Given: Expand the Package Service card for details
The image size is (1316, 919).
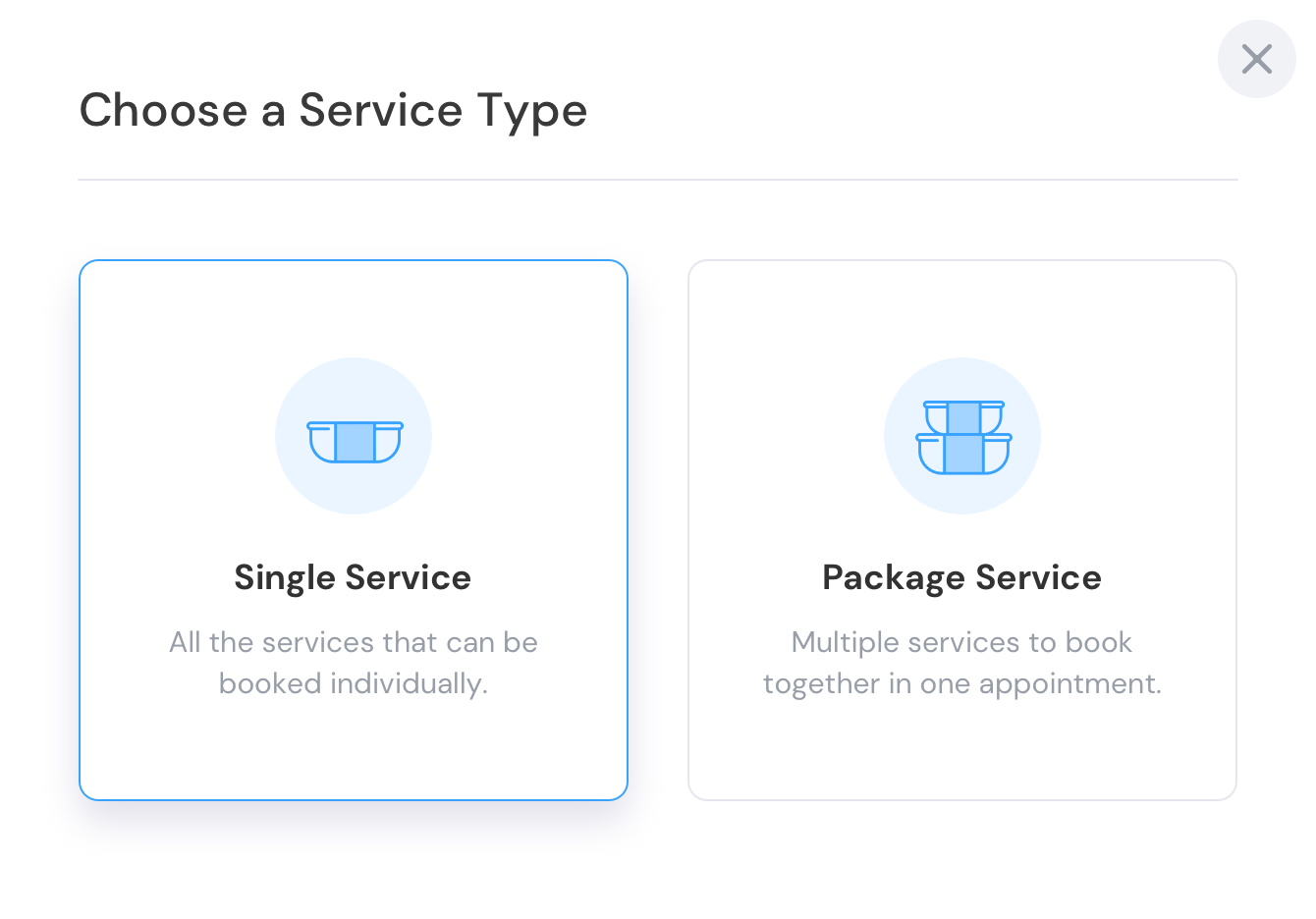Looking at the screenshot, I should [962, 528].
